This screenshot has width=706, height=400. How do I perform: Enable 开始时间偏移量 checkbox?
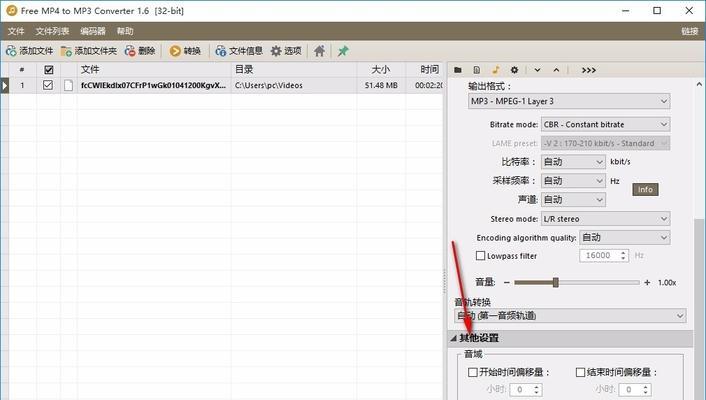point(473,372)
